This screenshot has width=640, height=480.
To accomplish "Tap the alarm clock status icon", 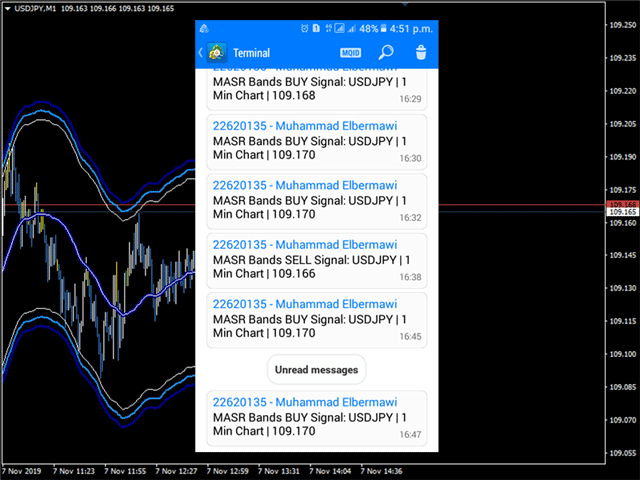I will pyautogui.click(x=304, y=29).
